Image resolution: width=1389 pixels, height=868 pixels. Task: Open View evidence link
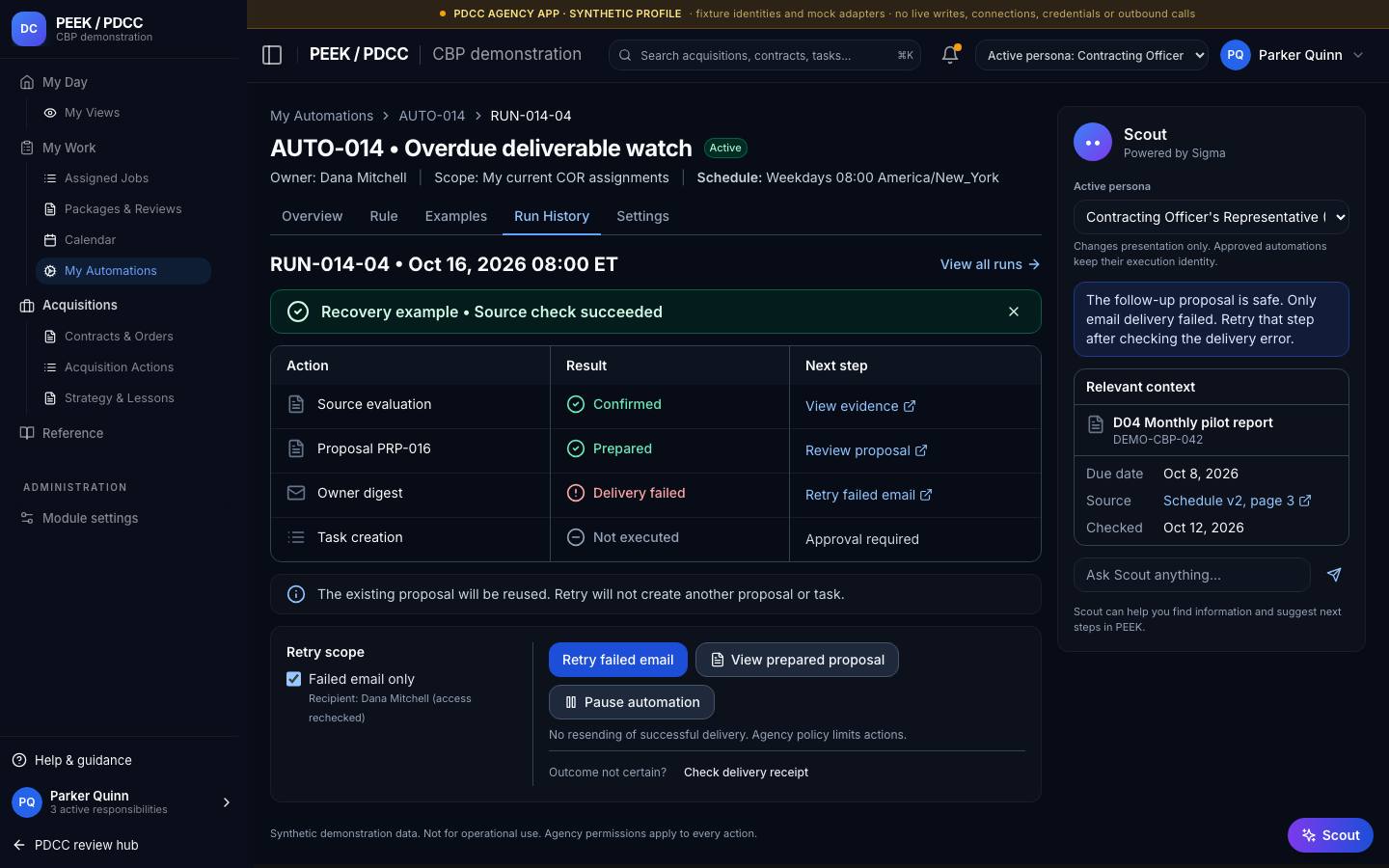coord(860,406)
